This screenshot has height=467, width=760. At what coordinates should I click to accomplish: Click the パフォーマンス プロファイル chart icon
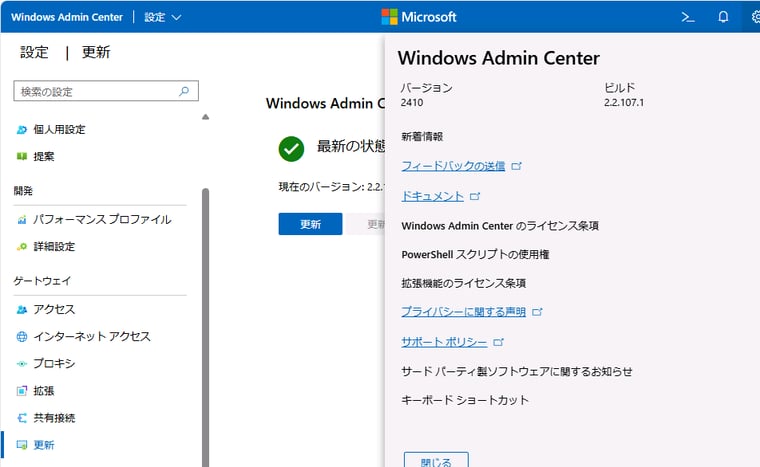point(22,220)
